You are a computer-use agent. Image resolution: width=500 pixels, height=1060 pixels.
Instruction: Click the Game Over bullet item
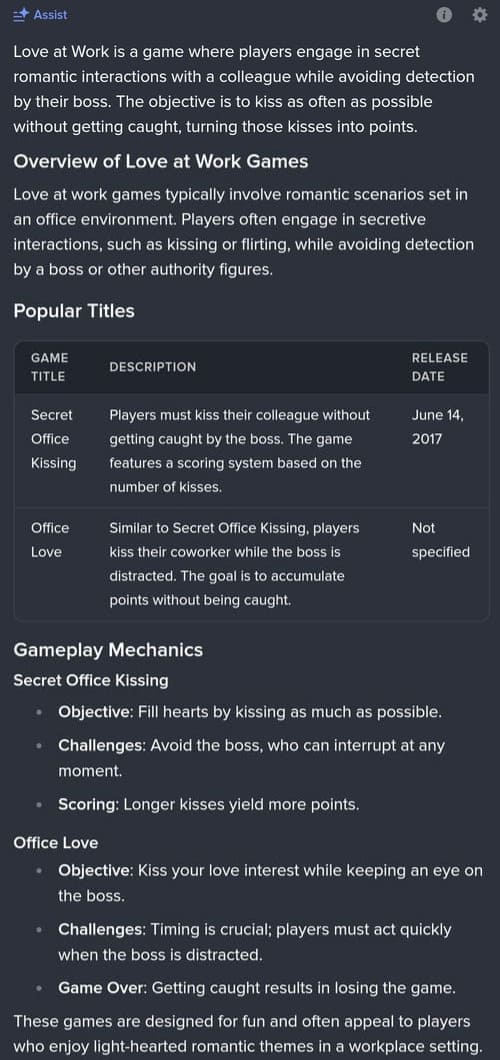257,988
